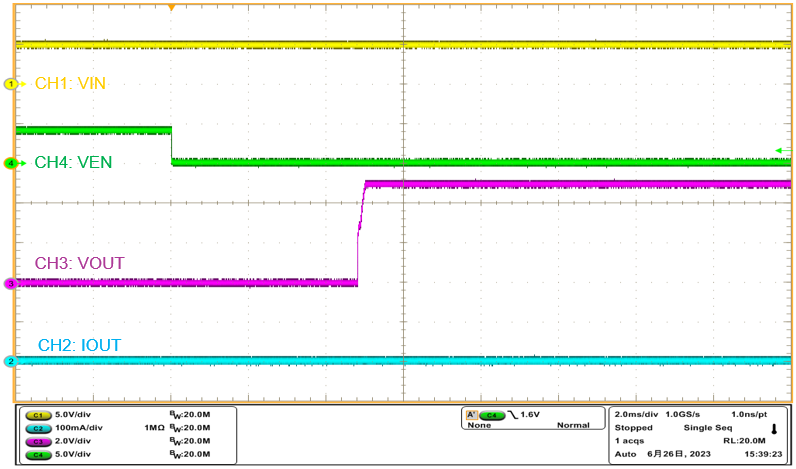Click the magenta C3 channel badge
The height and width of the screenshot is (469, 796).
(39, 441)
